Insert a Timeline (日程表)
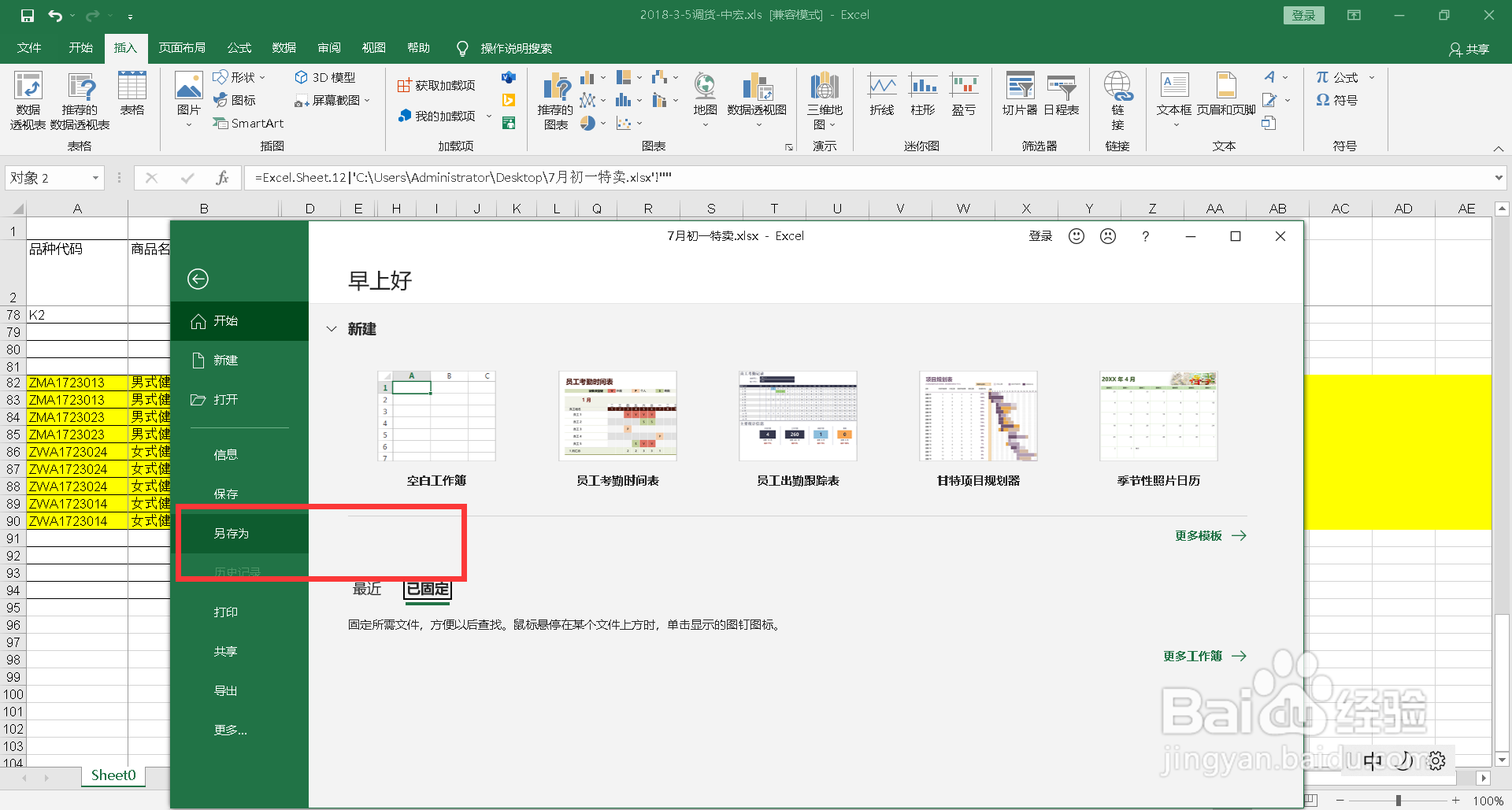Viewport: 1512px width, 810px height. [x=1062, y=94]
